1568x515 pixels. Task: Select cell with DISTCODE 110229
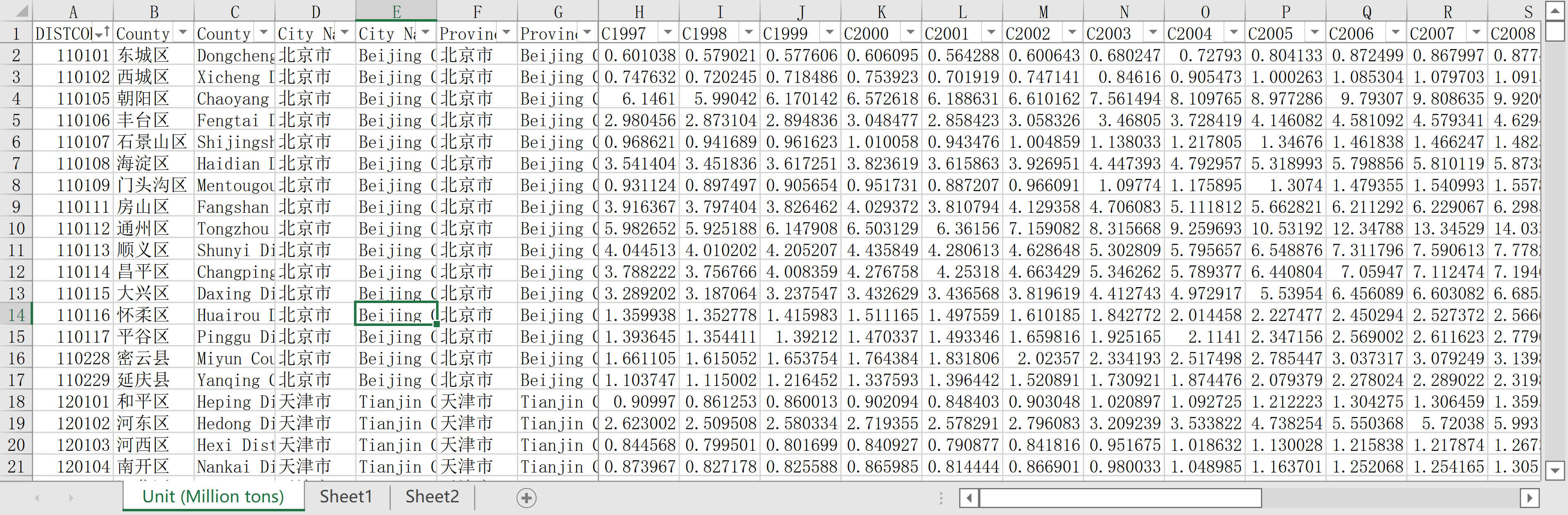(73, 380)
